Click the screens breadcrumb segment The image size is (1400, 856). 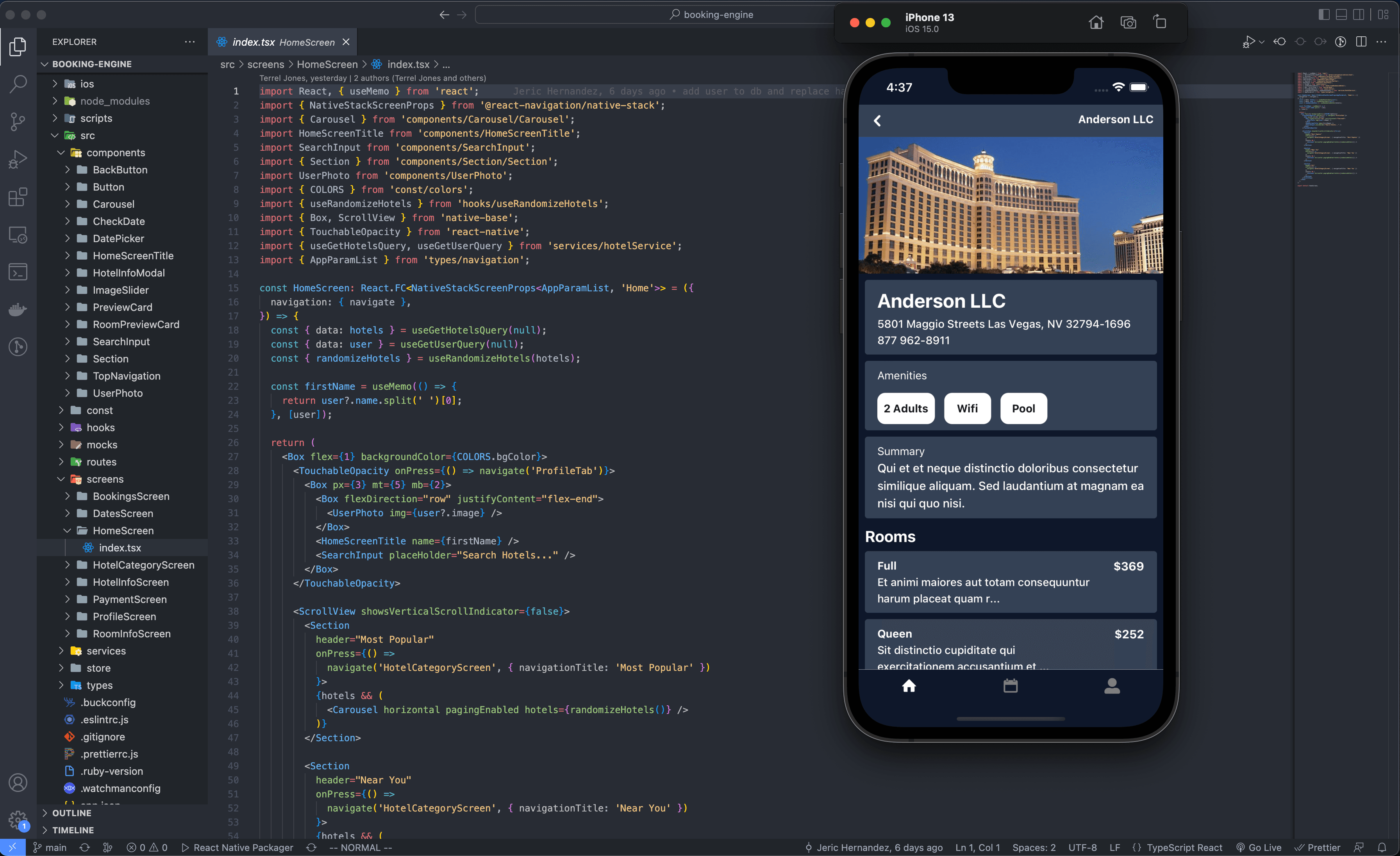265,65
